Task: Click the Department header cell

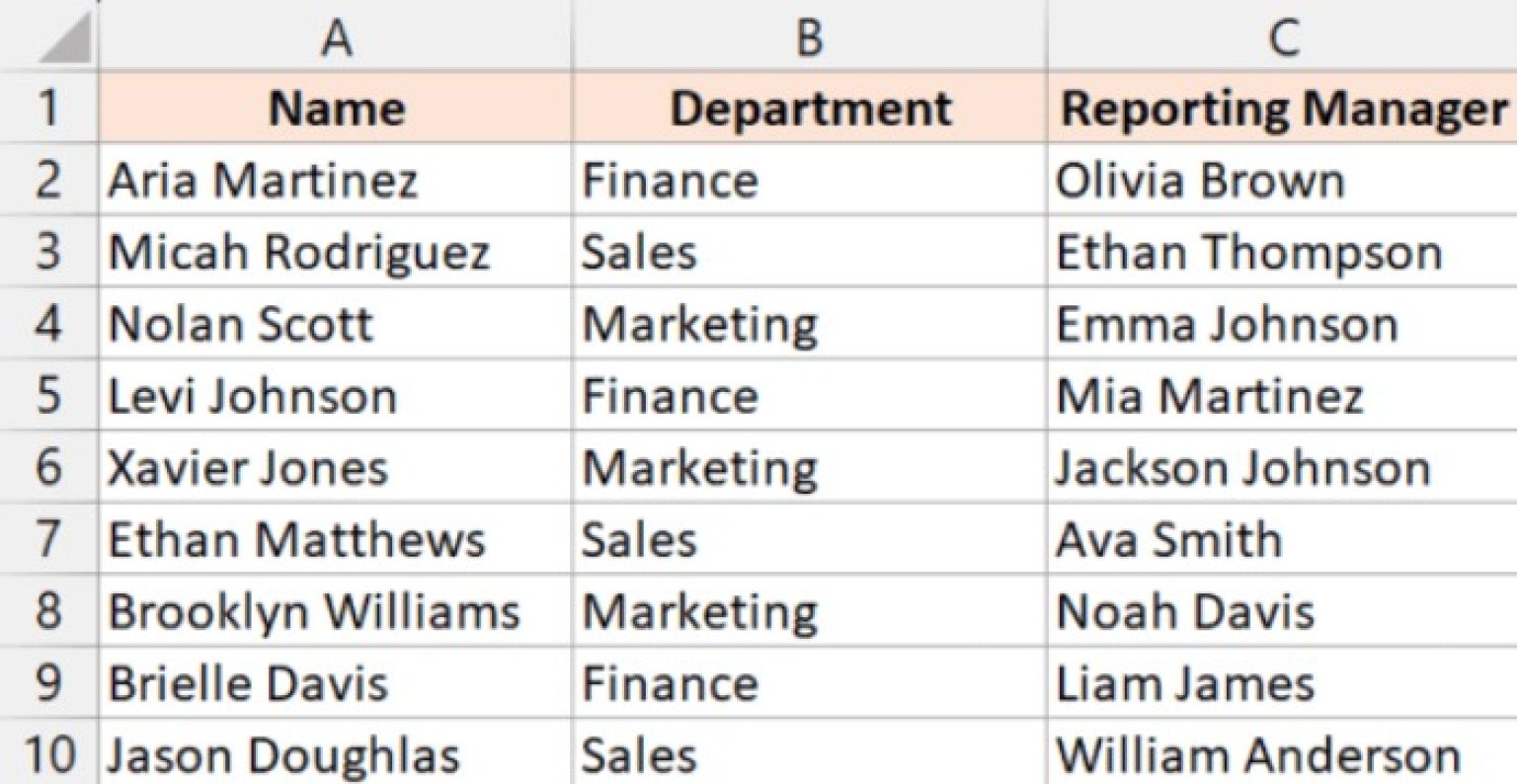Action: [x=808, y=108]
